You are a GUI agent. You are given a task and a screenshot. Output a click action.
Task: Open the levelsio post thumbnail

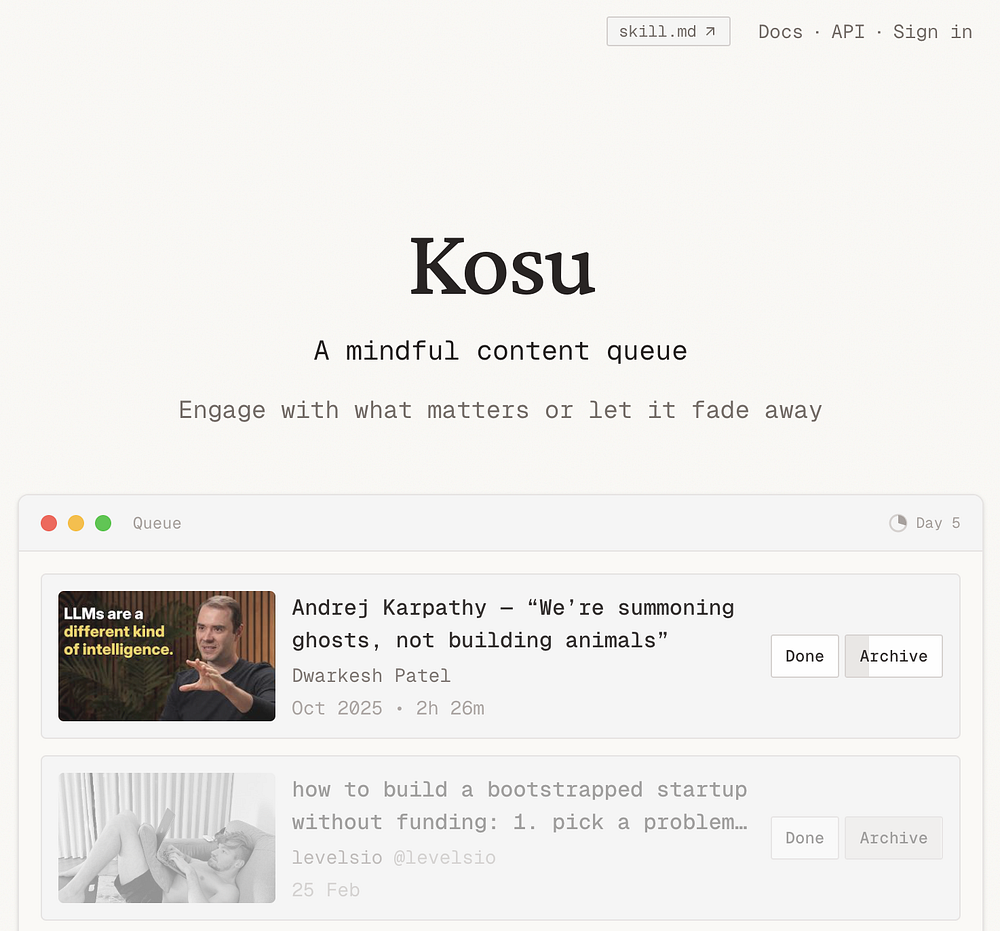click(x=167, y=838)
